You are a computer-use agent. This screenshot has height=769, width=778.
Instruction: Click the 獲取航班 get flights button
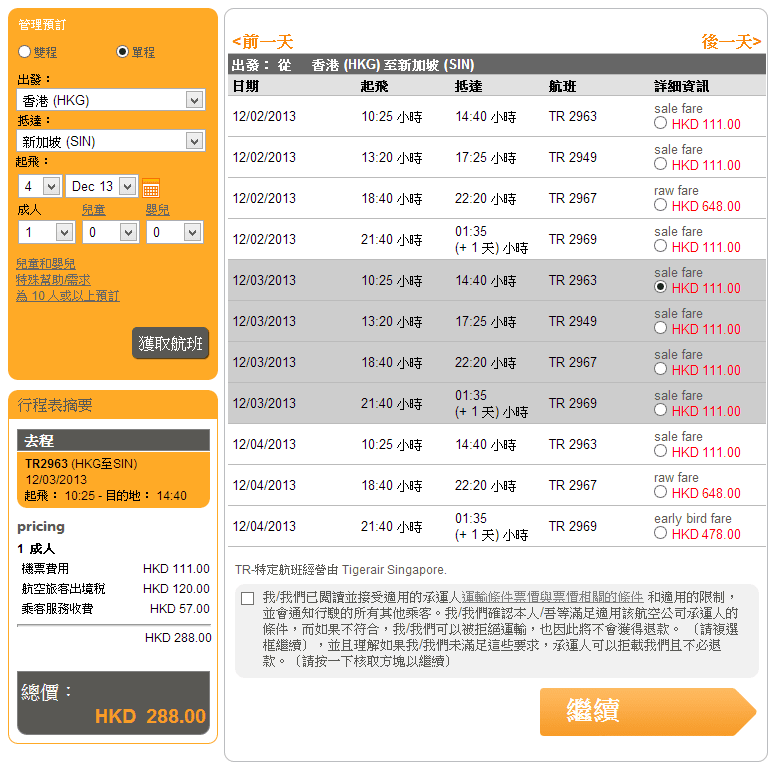[x=170, y=344]
